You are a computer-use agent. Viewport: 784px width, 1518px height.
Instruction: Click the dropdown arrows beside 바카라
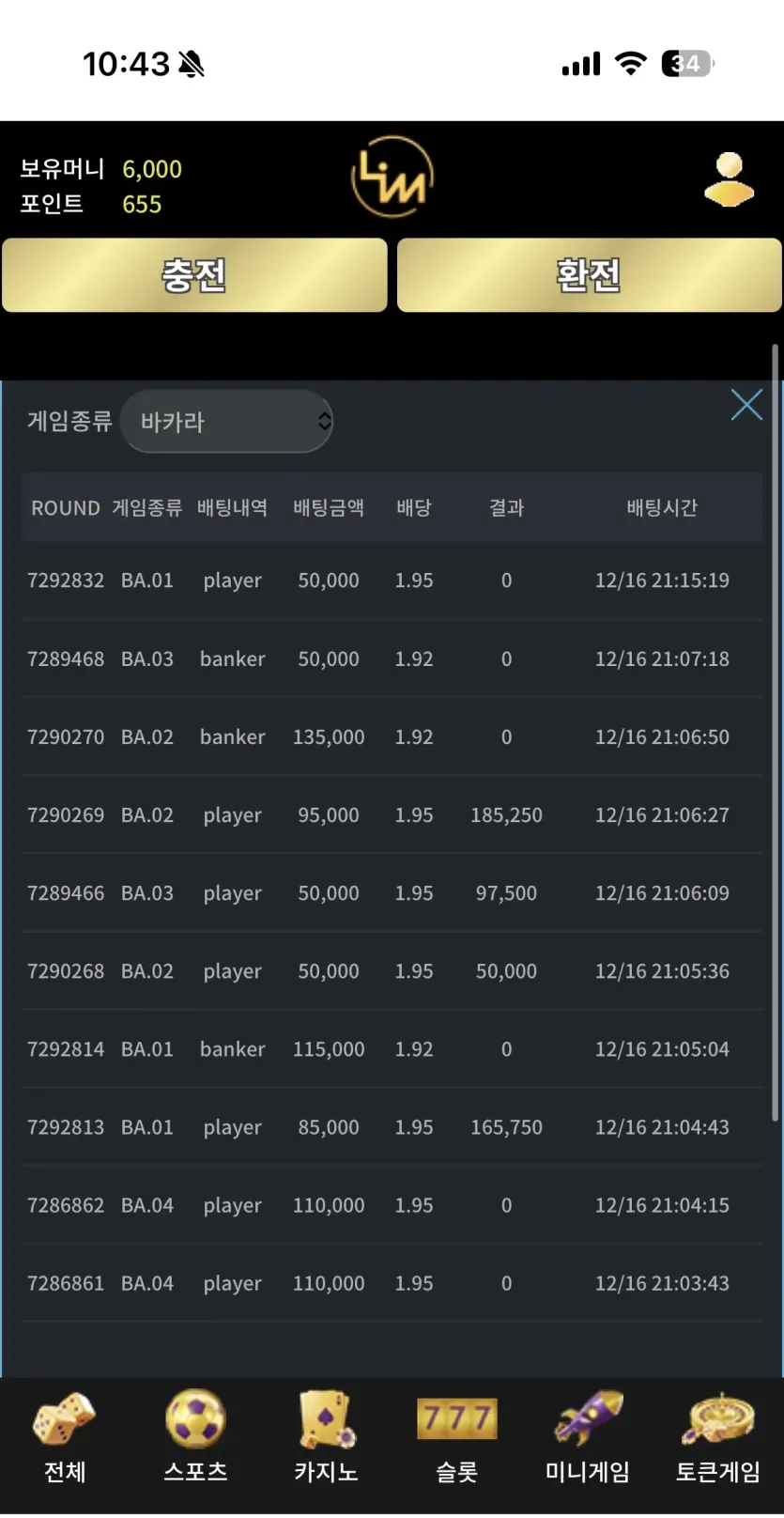click(x=324, y=421)
